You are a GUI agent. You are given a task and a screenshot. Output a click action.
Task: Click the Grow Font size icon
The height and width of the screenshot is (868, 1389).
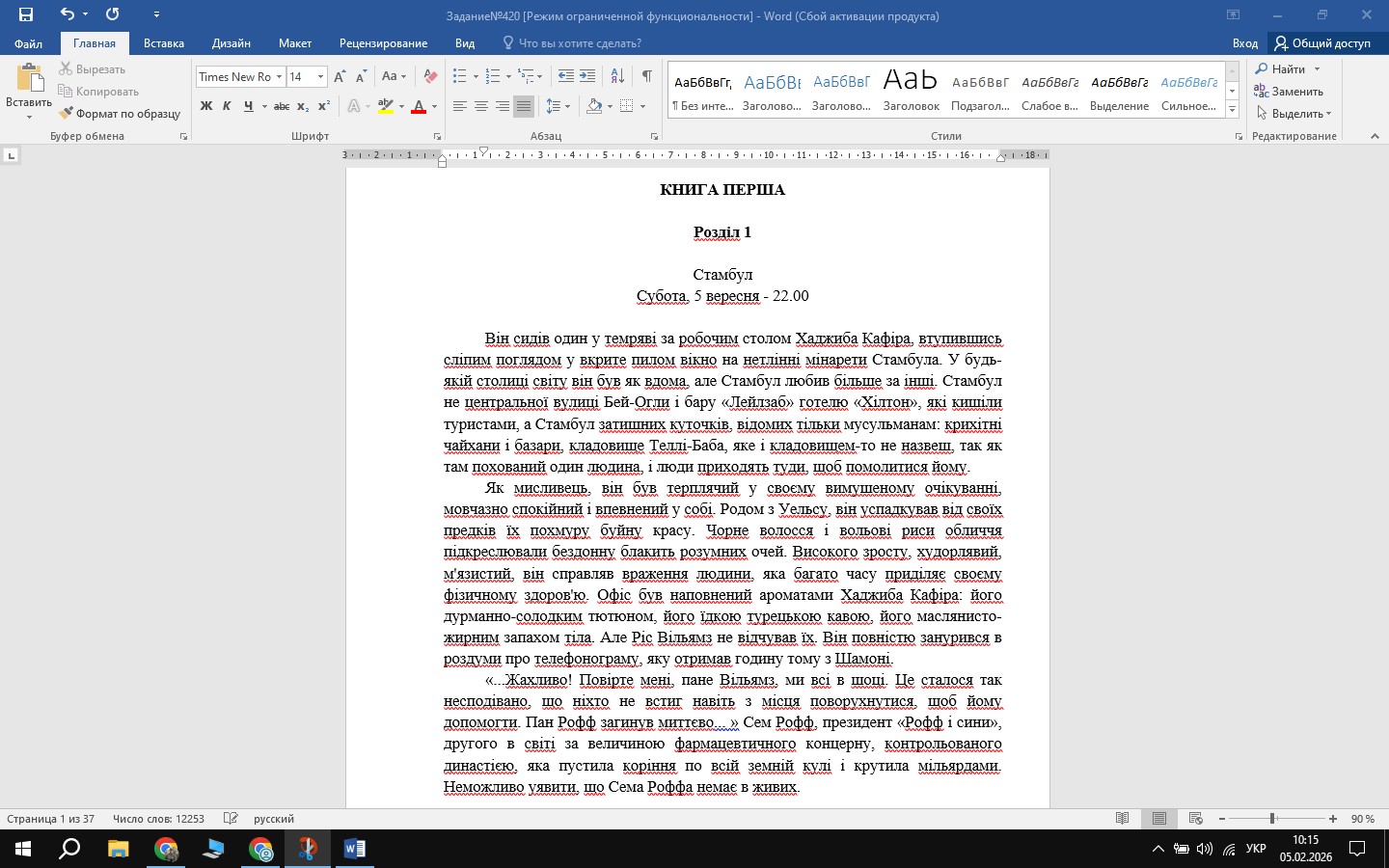tap(340, 76)
